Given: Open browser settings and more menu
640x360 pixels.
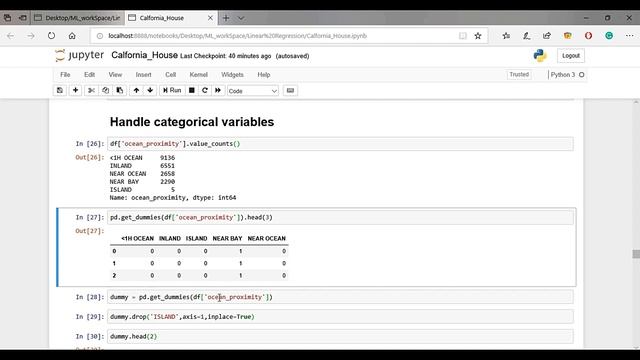Looking at the screenshot, I should pos(629,36).
